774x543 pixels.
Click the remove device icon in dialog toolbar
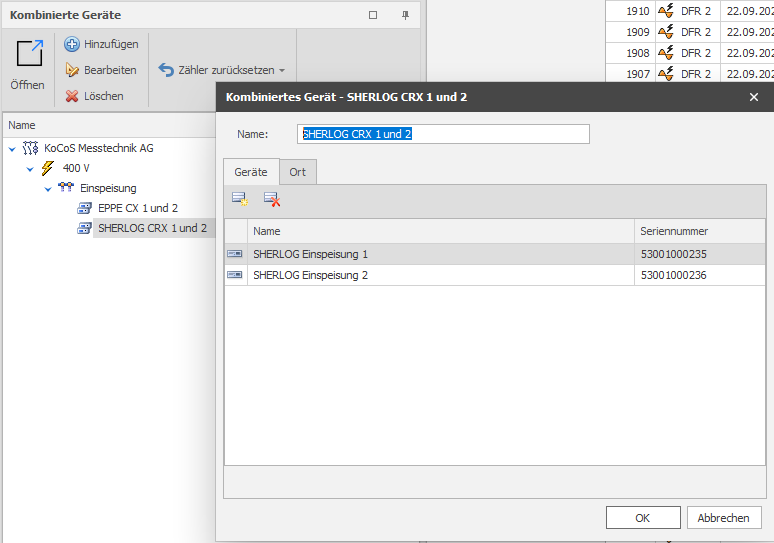pos(272,199)
